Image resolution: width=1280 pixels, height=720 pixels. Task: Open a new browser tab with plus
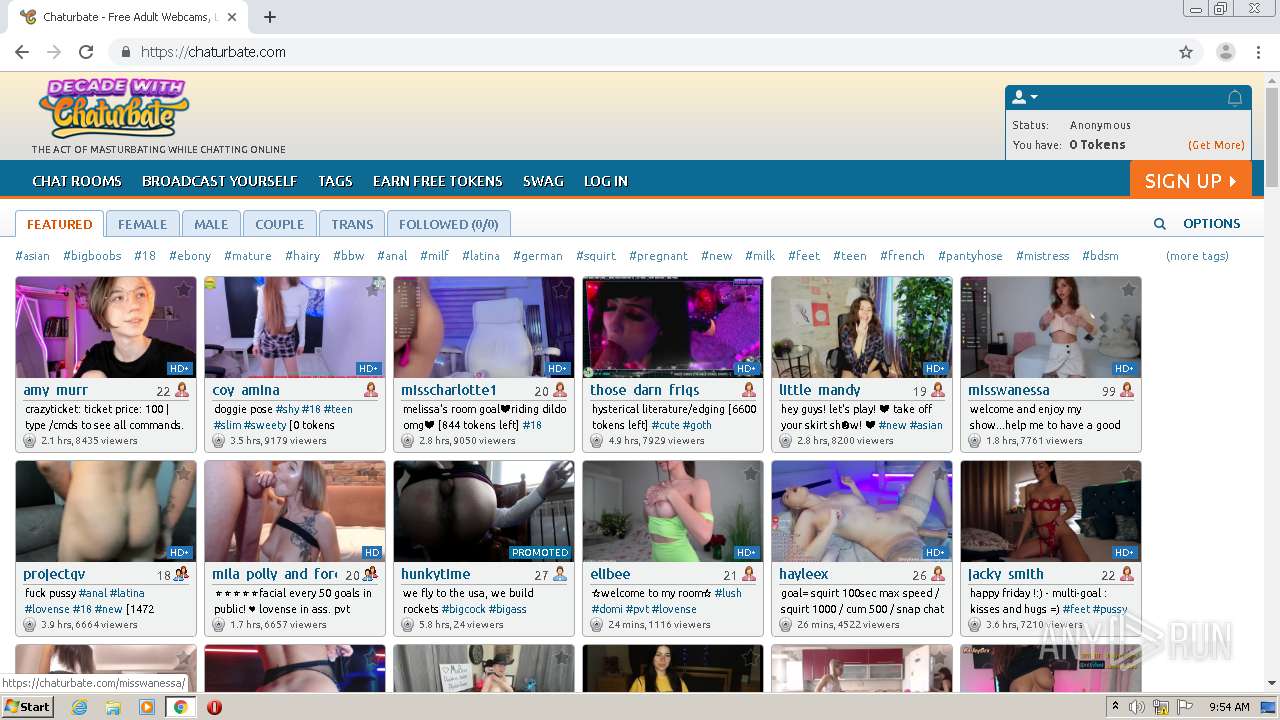pyautogui.click(x=270, y=17)
